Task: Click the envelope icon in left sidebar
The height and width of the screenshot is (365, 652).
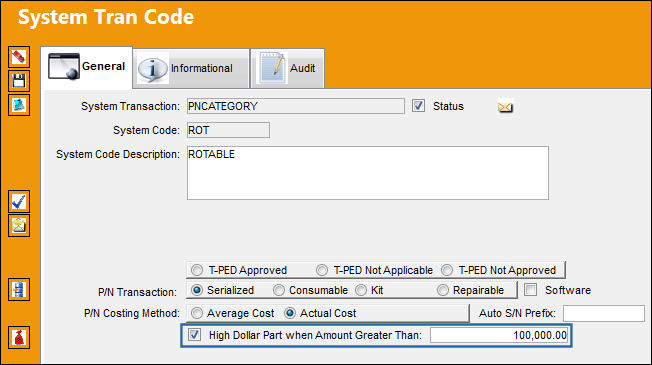Action: click(19, 226)
